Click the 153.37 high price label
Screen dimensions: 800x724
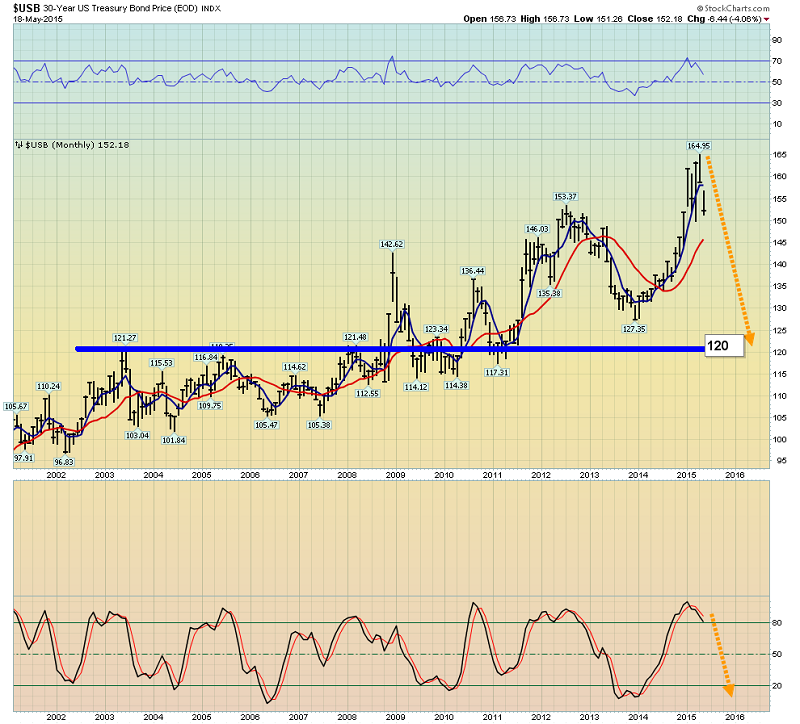coord(567,196)
